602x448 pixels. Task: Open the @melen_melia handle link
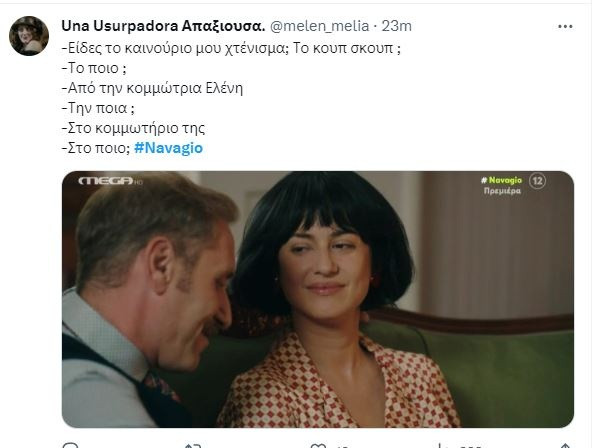click(x=319, y=26)
